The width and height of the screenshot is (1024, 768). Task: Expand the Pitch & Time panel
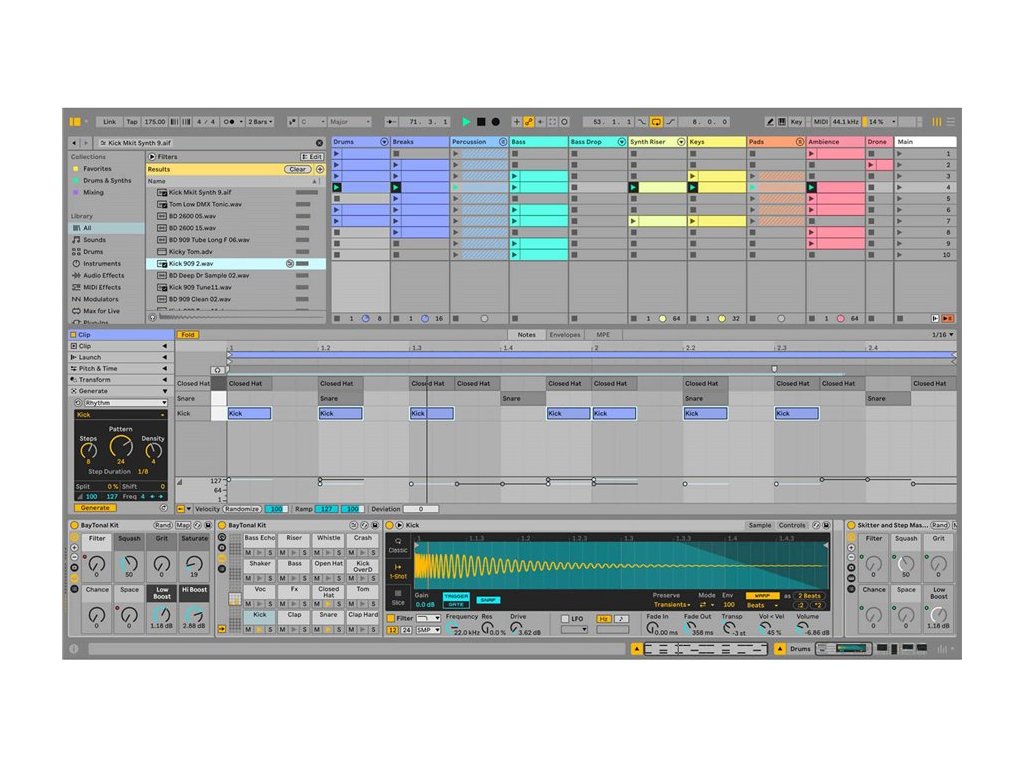98,368
